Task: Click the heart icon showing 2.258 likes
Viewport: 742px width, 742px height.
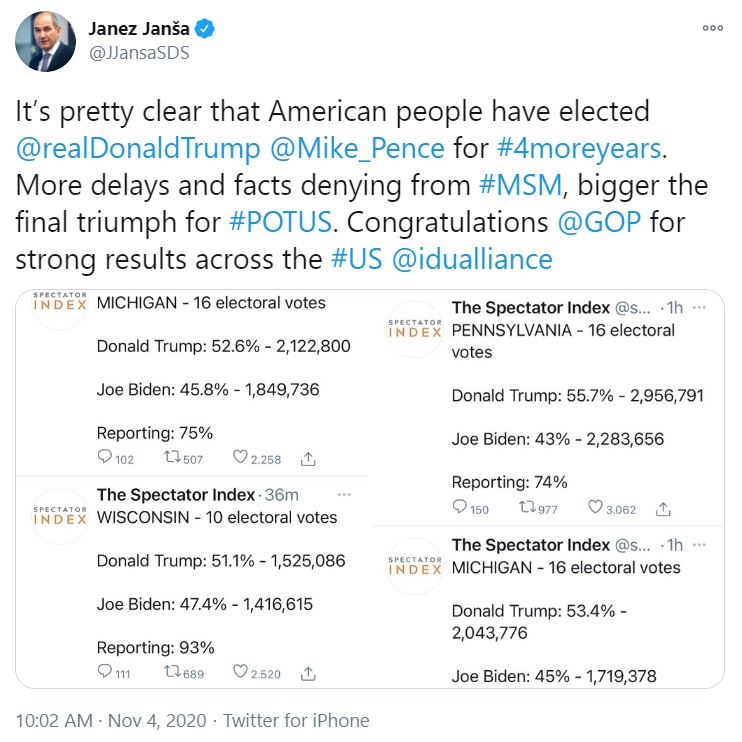Action: 240,459
